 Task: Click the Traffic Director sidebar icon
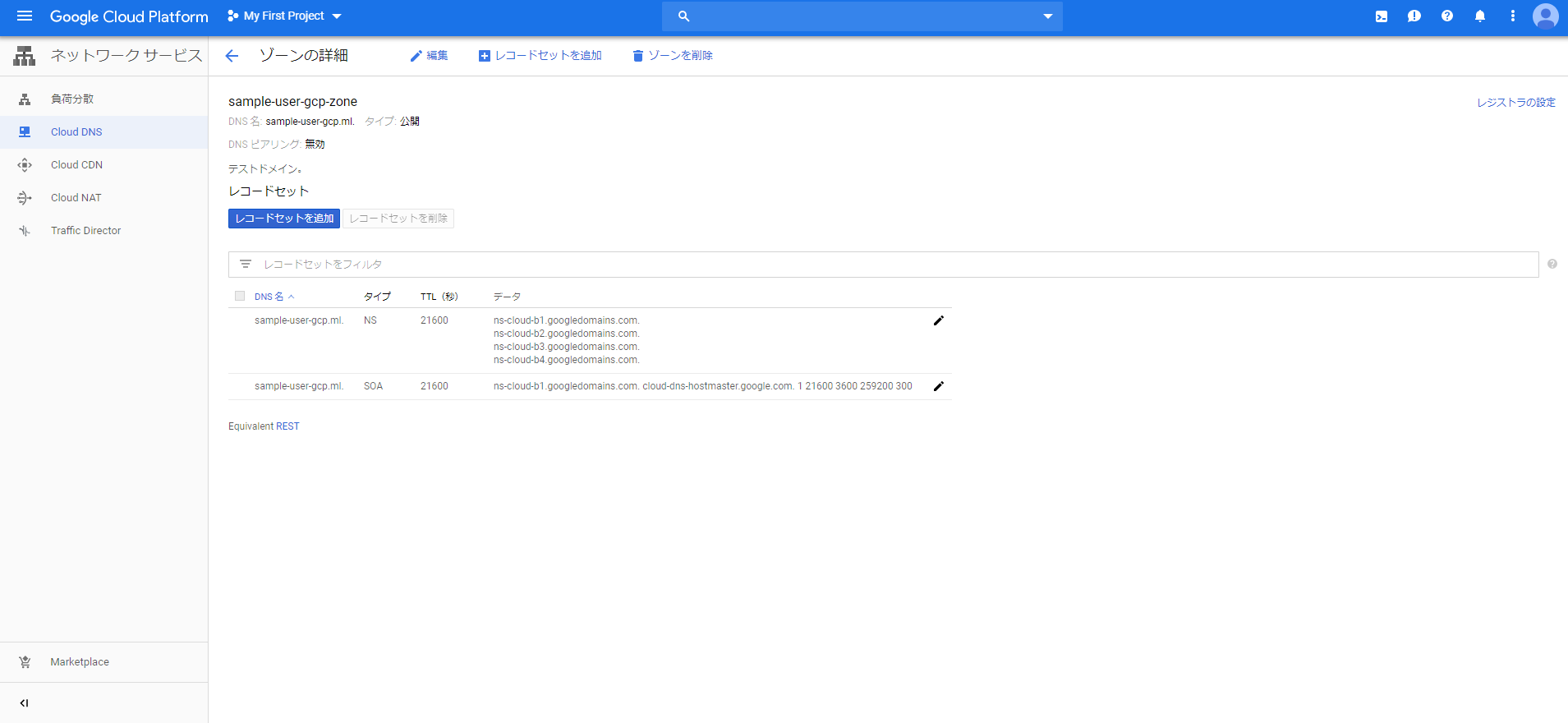pyautogui.click(x=25, y=231)
